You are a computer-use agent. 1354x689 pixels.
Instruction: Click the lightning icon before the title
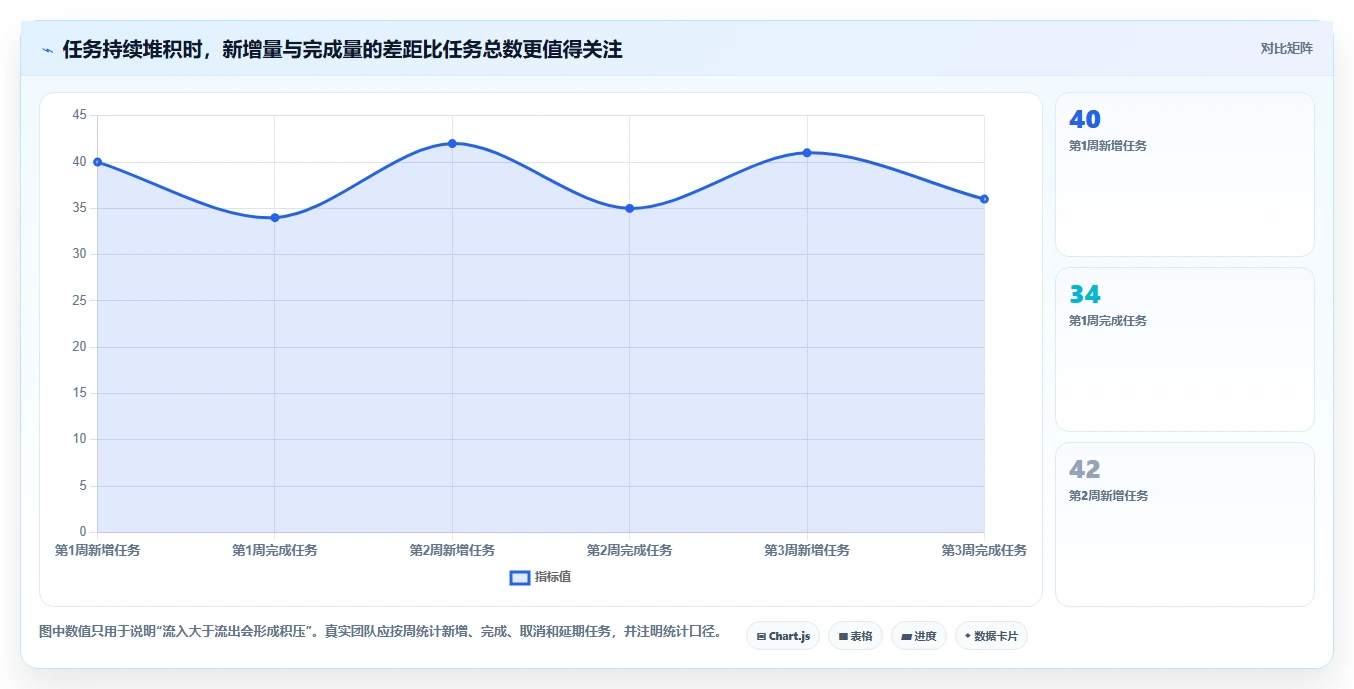coord(47,50)
